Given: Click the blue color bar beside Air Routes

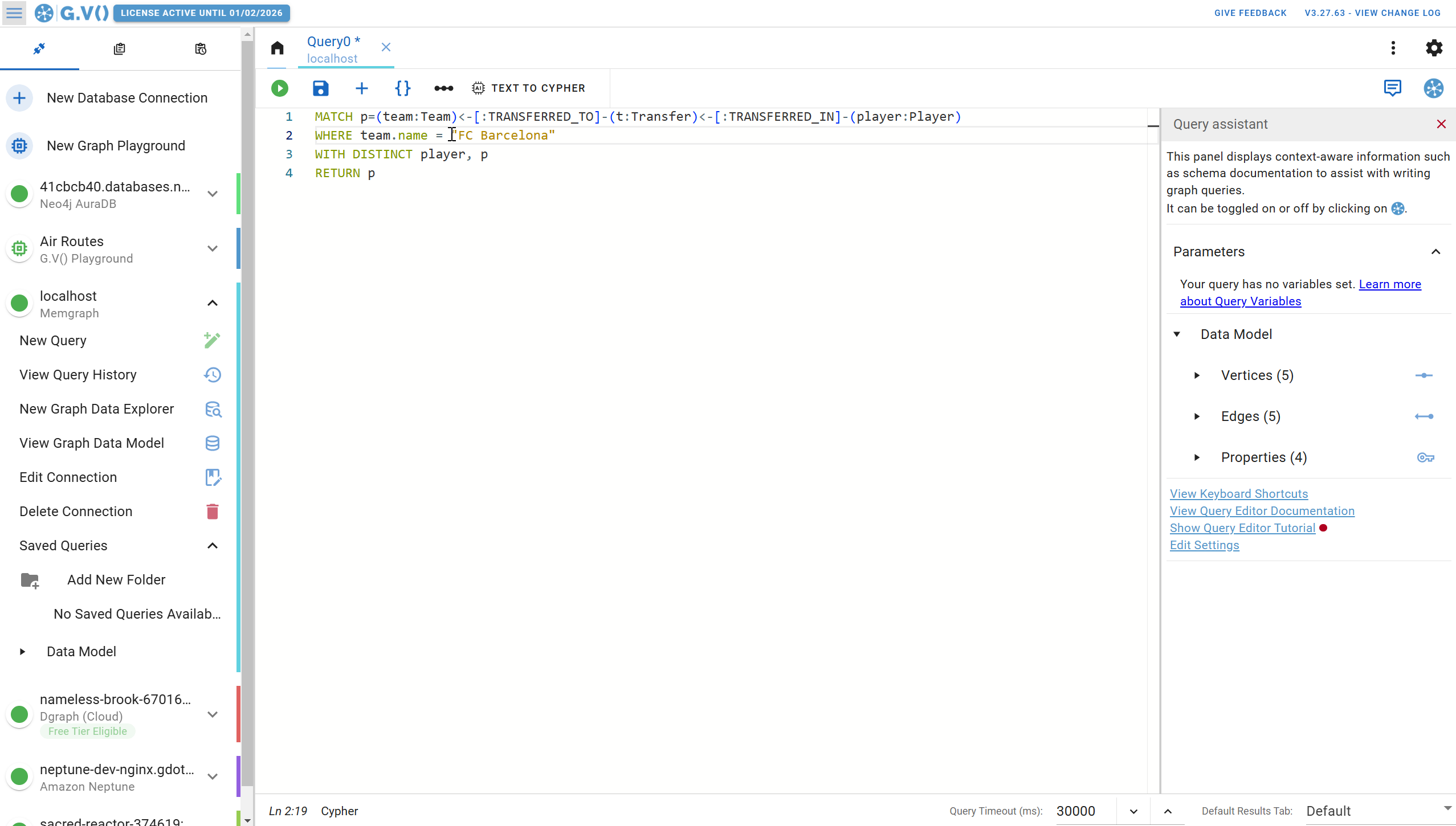Looking at the screenshot, I should click(x=238, y=248).
